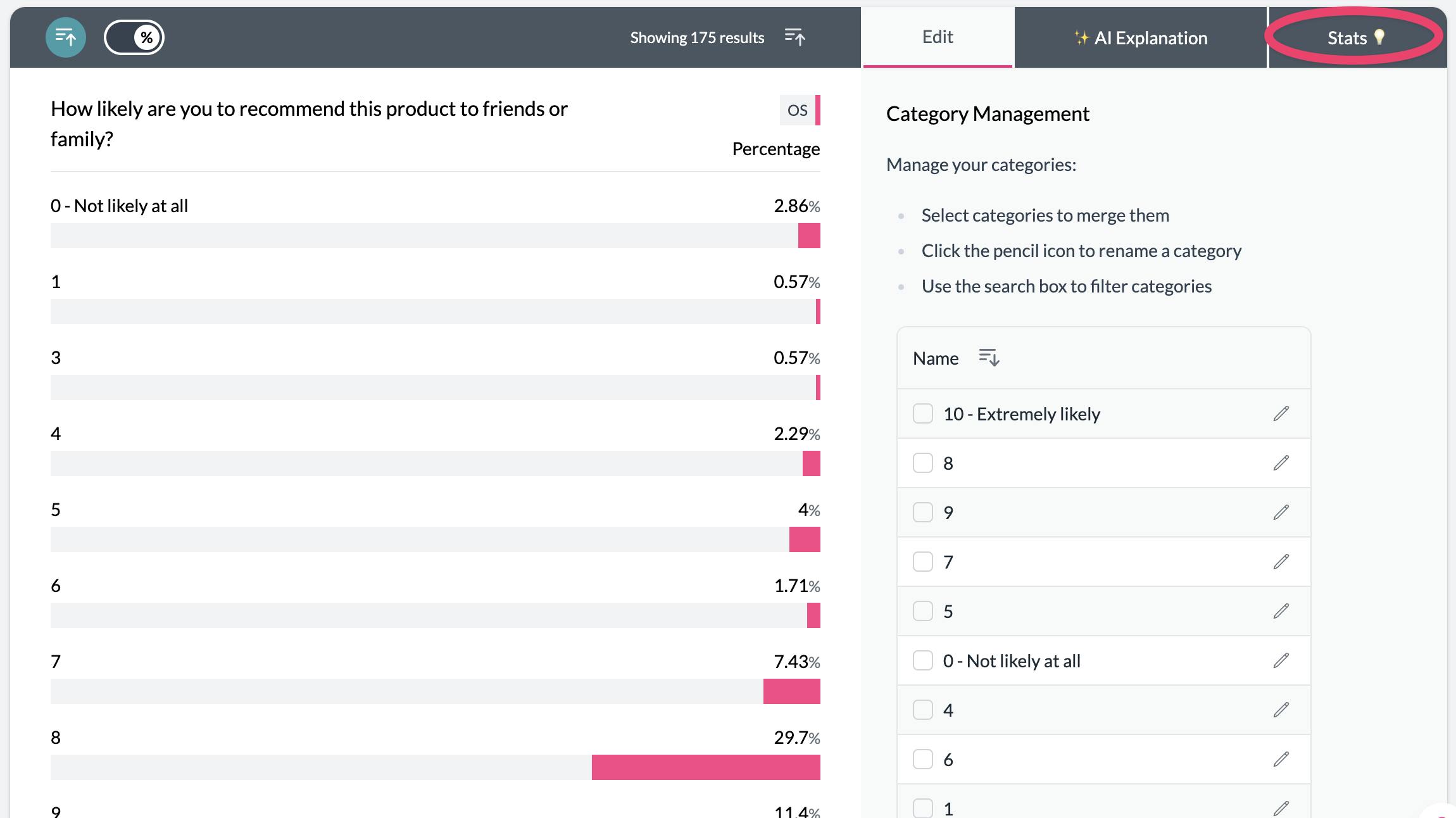The width and height of the screenshot is (1456, 818).
Task: Click the teal sort ascending circle icon
Action: (66, 37)
